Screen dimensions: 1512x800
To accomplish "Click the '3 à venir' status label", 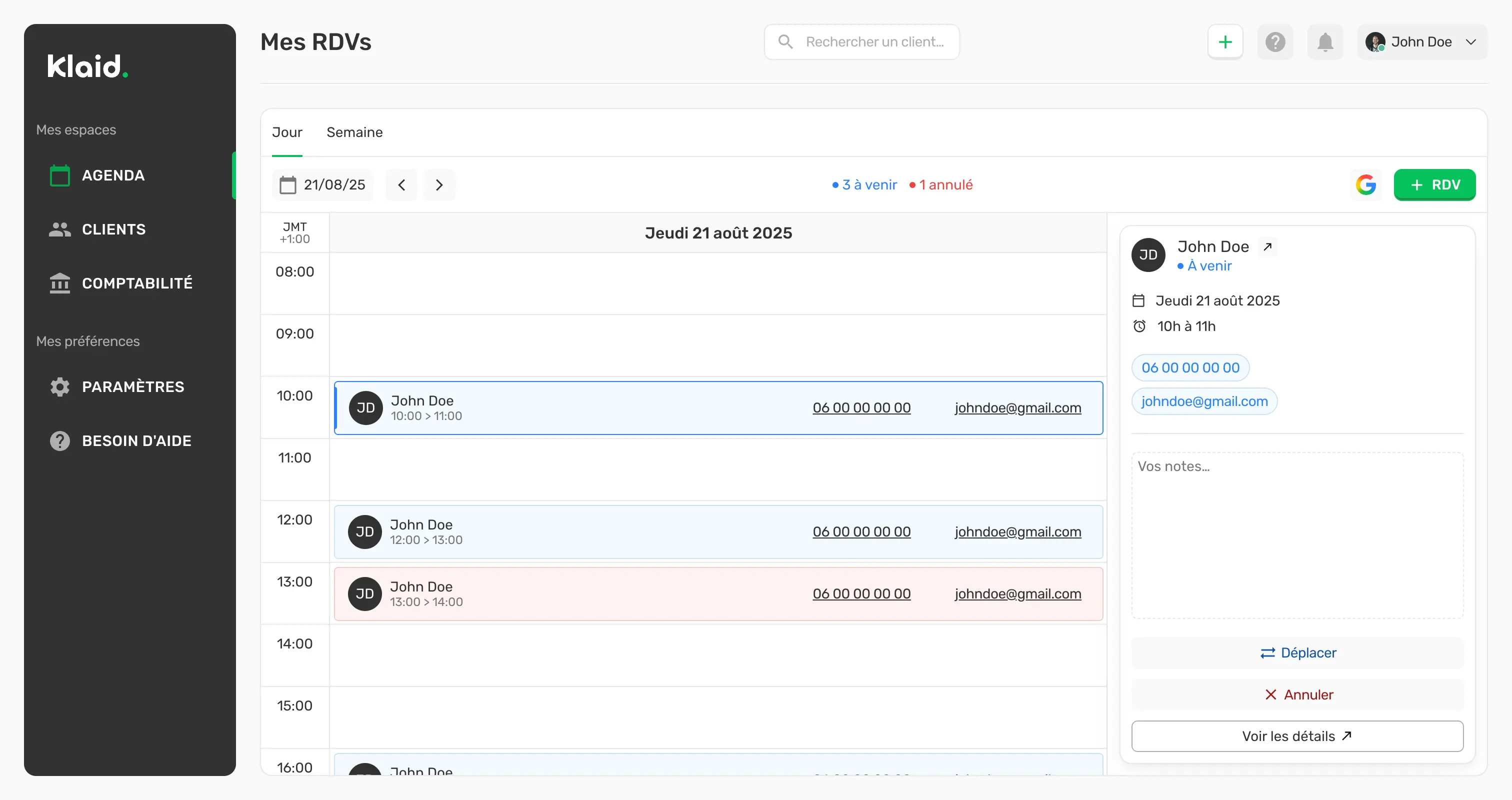I will tap(864, 184).
